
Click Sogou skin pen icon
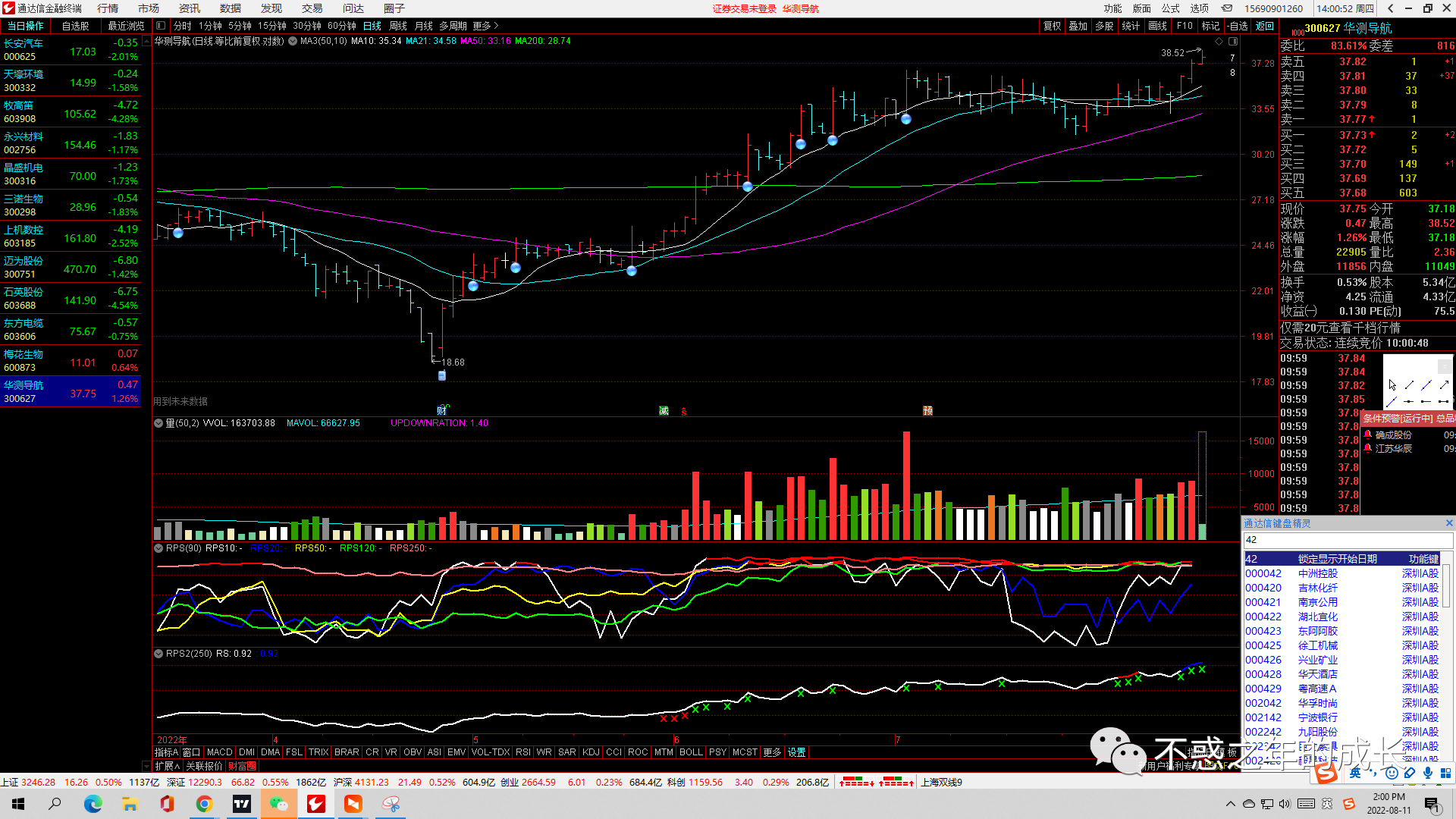click(x=1410, y=773)
